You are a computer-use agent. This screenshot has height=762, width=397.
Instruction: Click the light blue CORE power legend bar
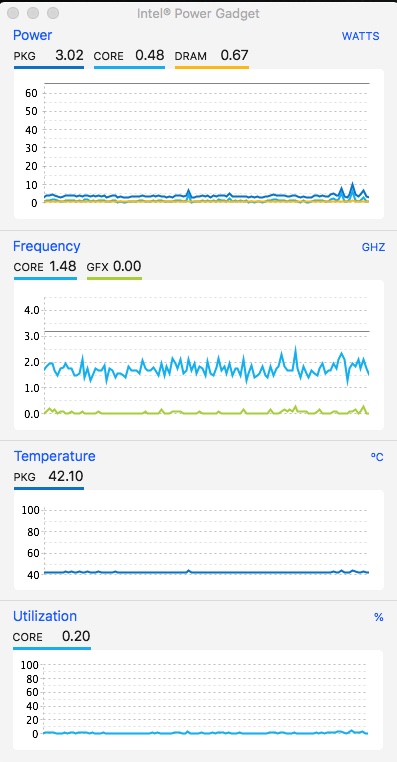[129, 67]
